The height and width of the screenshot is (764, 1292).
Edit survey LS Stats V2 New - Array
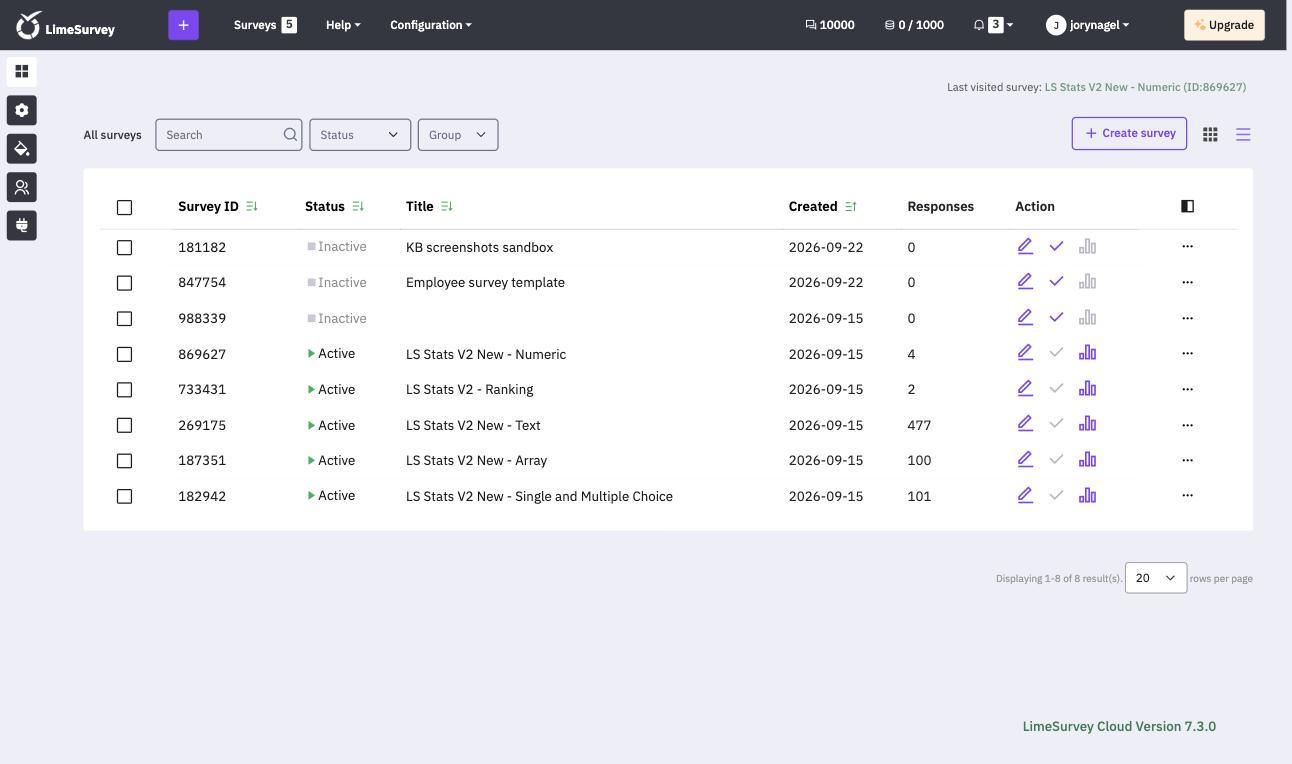[1025, 460]
